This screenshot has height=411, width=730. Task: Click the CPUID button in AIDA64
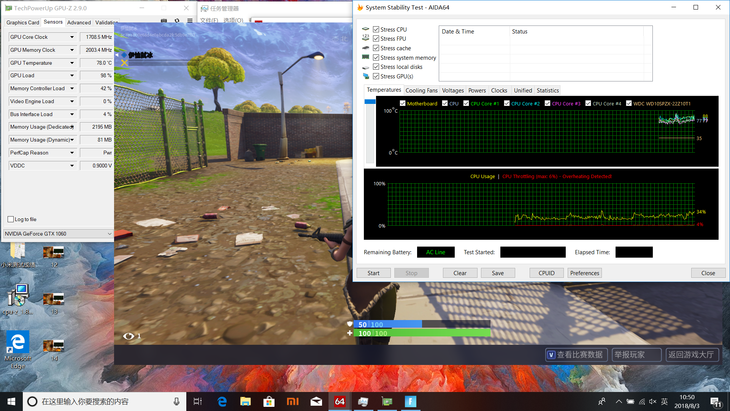[x=546, y=273]
